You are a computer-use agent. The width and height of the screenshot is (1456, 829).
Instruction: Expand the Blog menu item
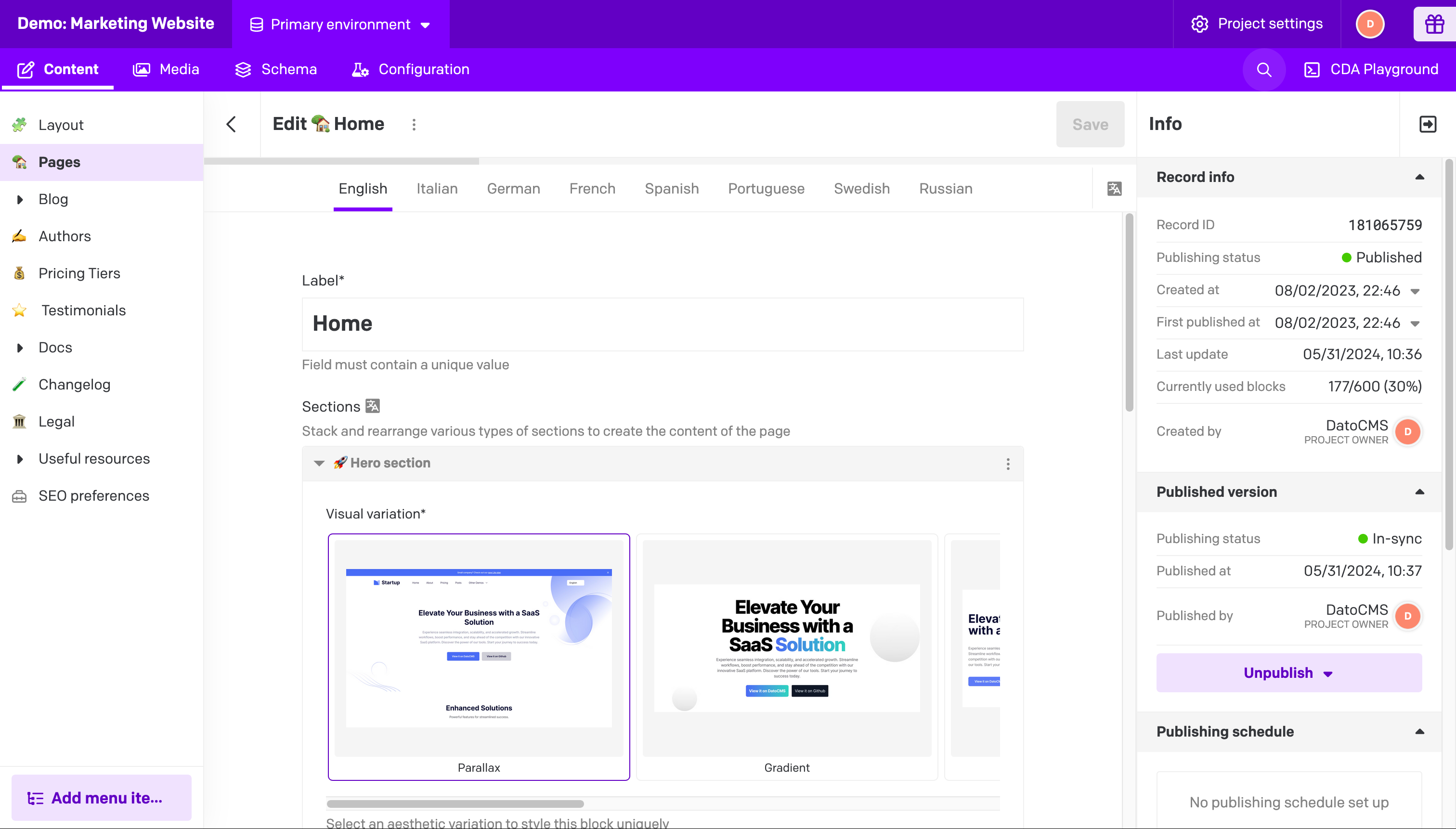pyautogui.click(x=21, y=199)
